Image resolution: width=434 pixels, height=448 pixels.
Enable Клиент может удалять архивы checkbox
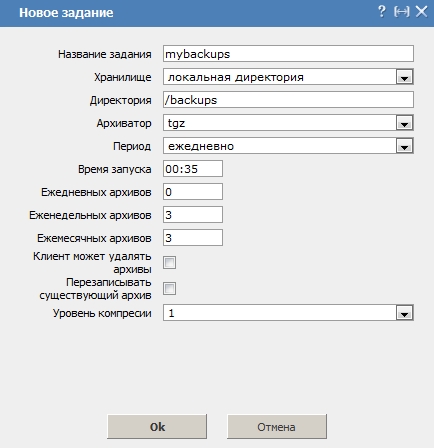(x=169, y=263)
